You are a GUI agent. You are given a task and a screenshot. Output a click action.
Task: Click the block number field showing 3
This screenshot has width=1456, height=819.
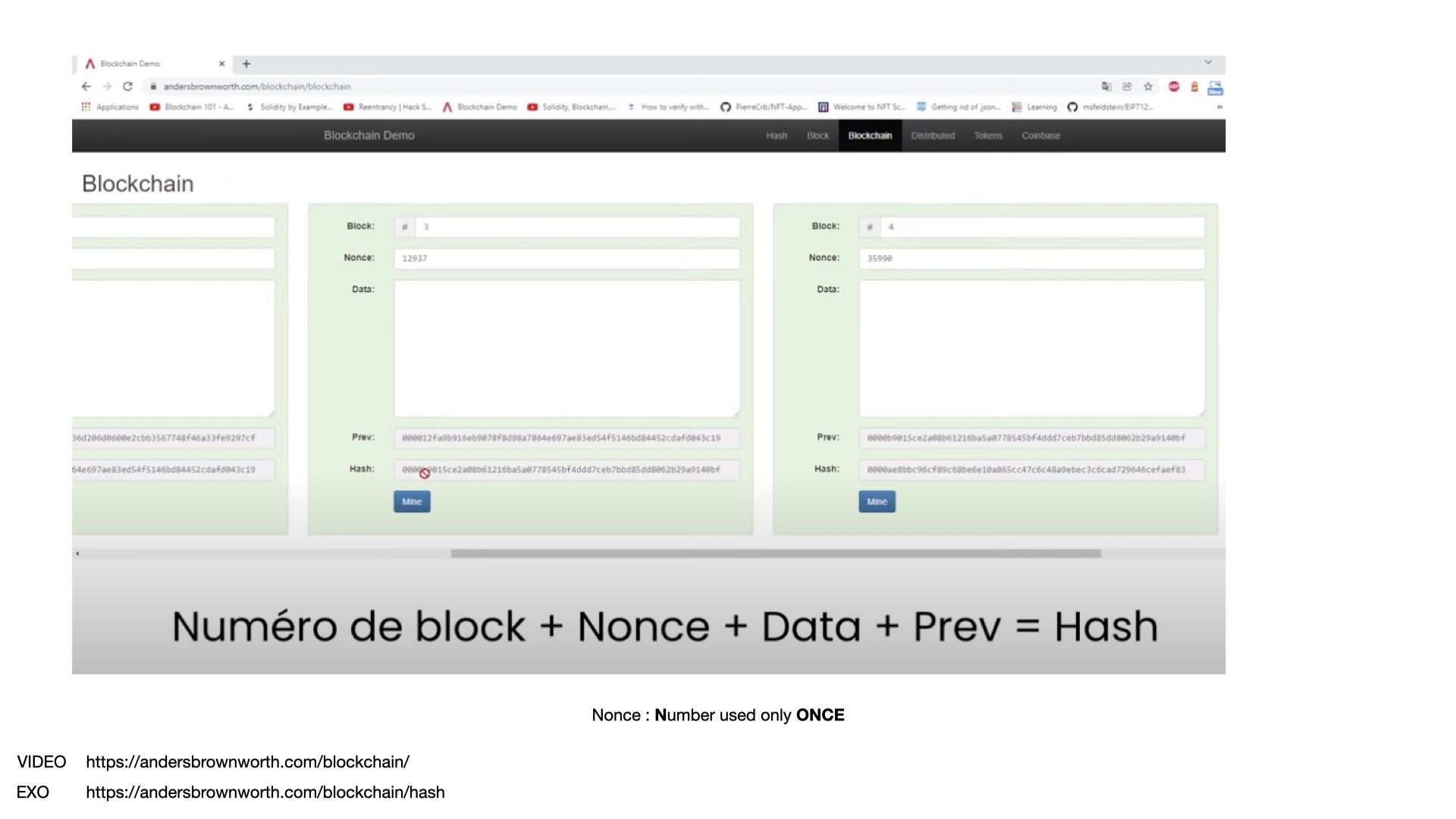point(578,227)
